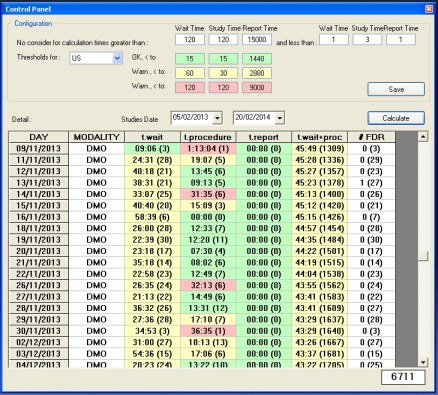Click red procedure cell 32:13 (6)

(208, 285)
